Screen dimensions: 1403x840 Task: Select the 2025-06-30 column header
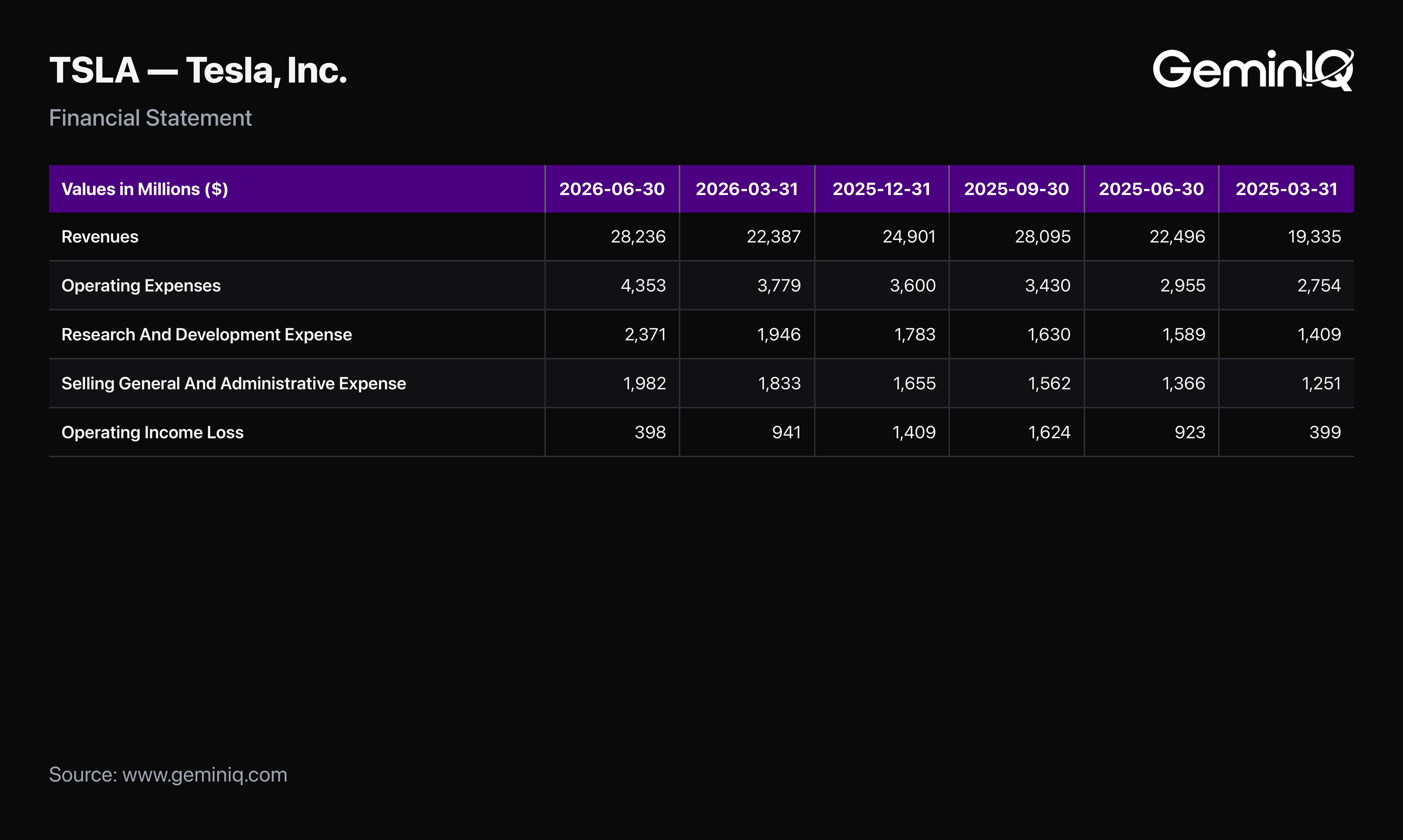[1151, 189]
